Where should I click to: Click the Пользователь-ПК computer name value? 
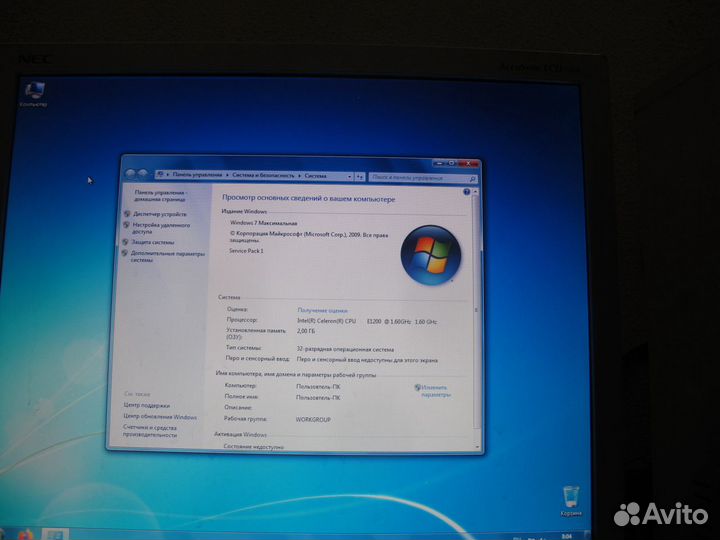[x=318, y=386]
